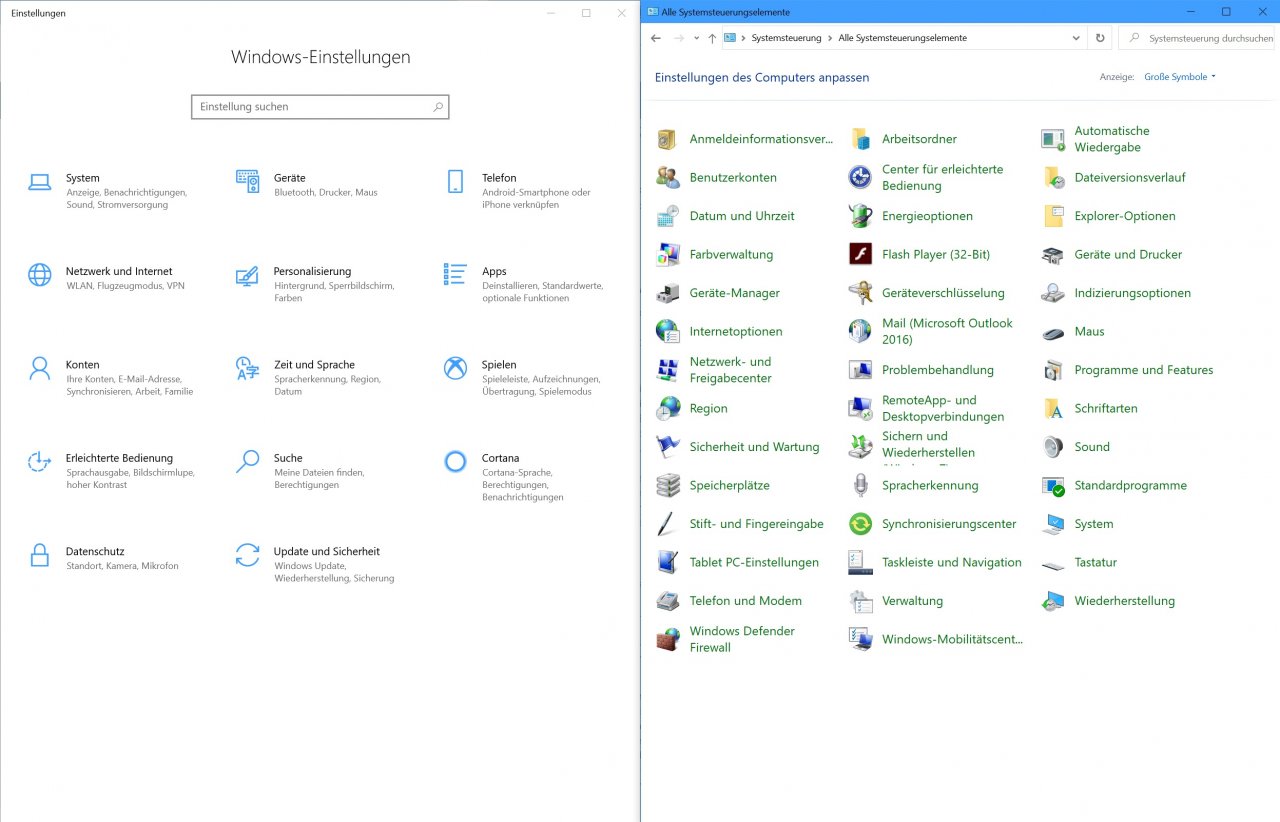Click Systemsteuerung breadcrumb in address bar

tap(786, 38)
